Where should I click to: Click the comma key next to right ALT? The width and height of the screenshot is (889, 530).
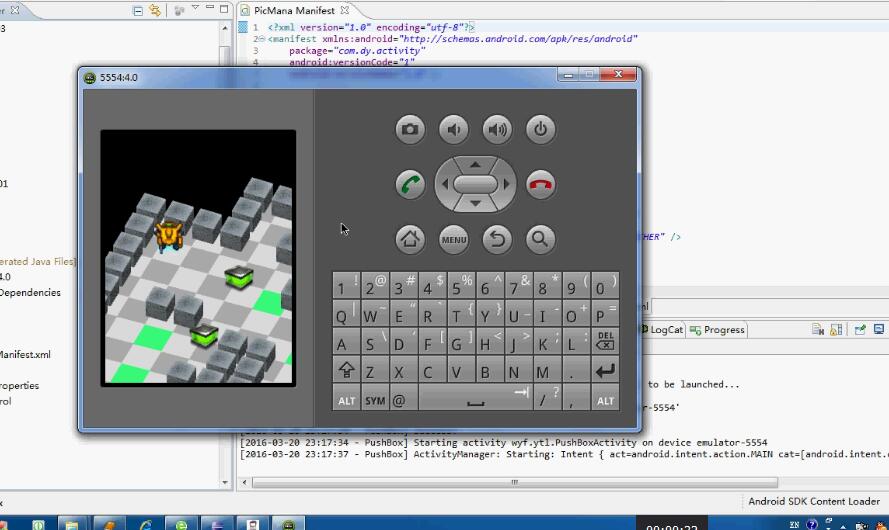click(x=576, y=399)
